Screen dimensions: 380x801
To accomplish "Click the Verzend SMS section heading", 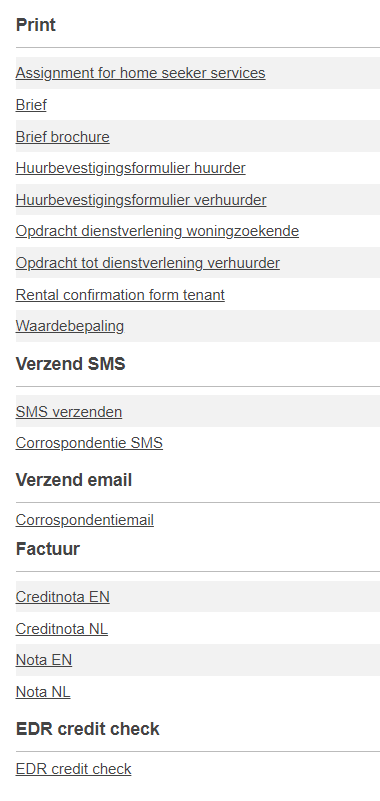I will pyautogui.click(x=70, y=364).
